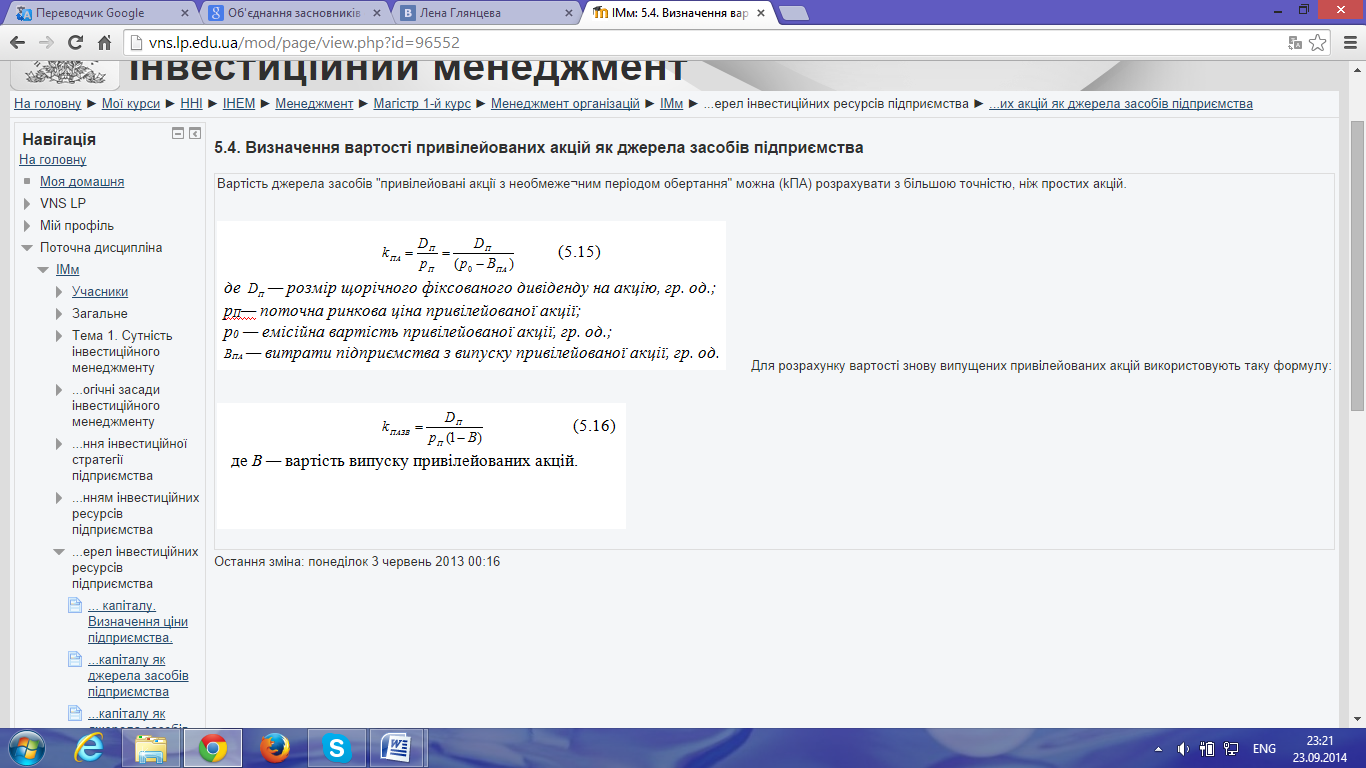Click the ENG language indicator
The image size is (1366, 768).
[x=1264, y=749]
